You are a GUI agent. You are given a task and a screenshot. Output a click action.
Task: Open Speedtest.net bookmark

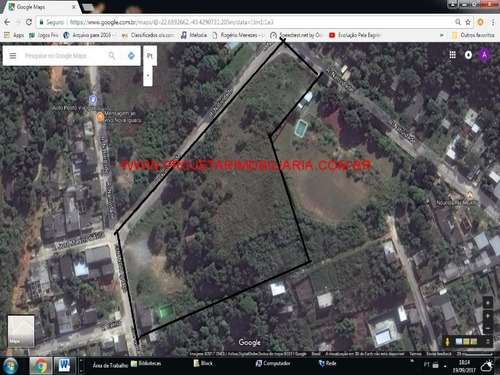(x=297, y=35)
